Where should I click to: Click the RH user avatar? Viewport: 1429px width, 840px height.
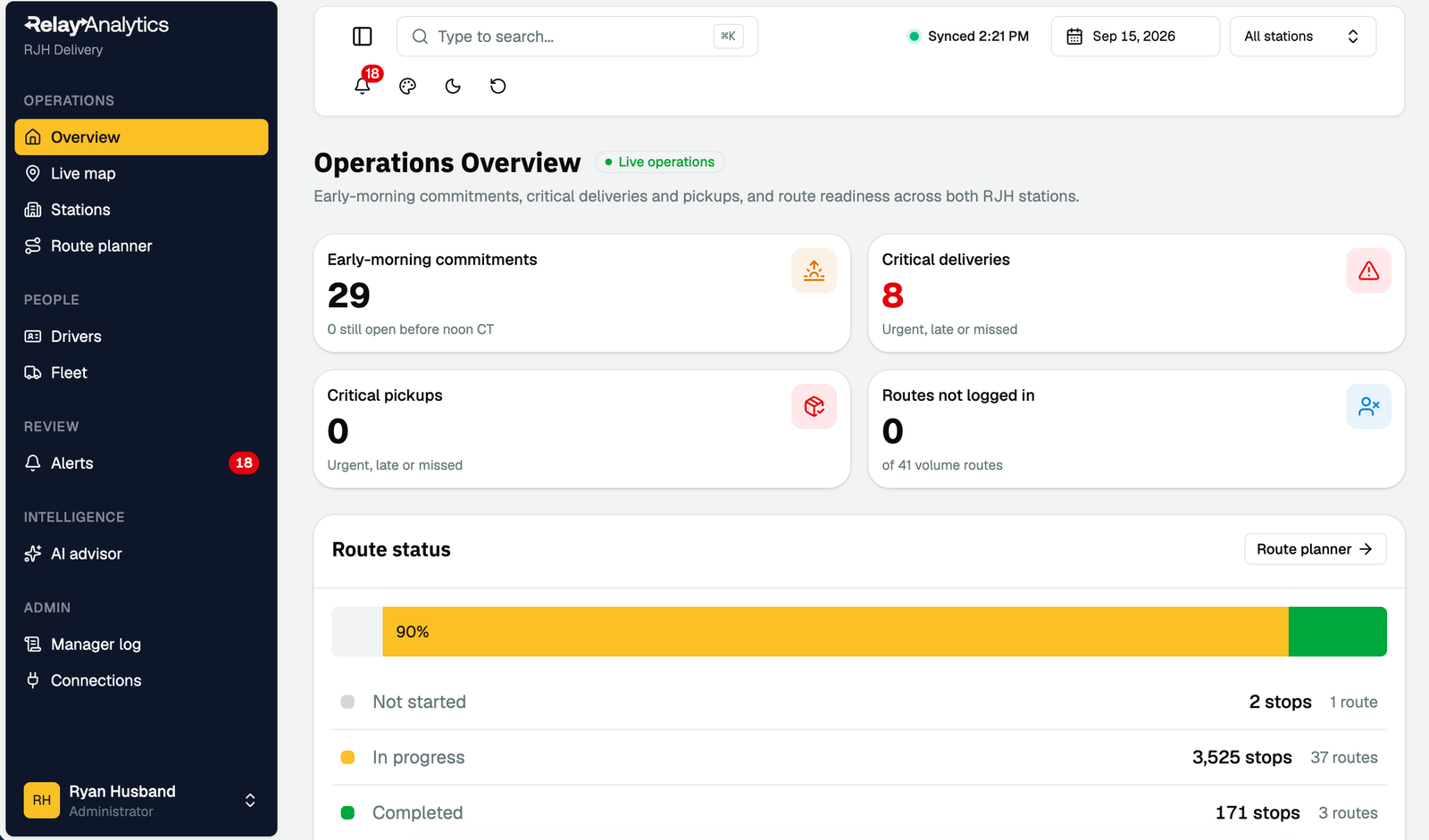[42, 801]
